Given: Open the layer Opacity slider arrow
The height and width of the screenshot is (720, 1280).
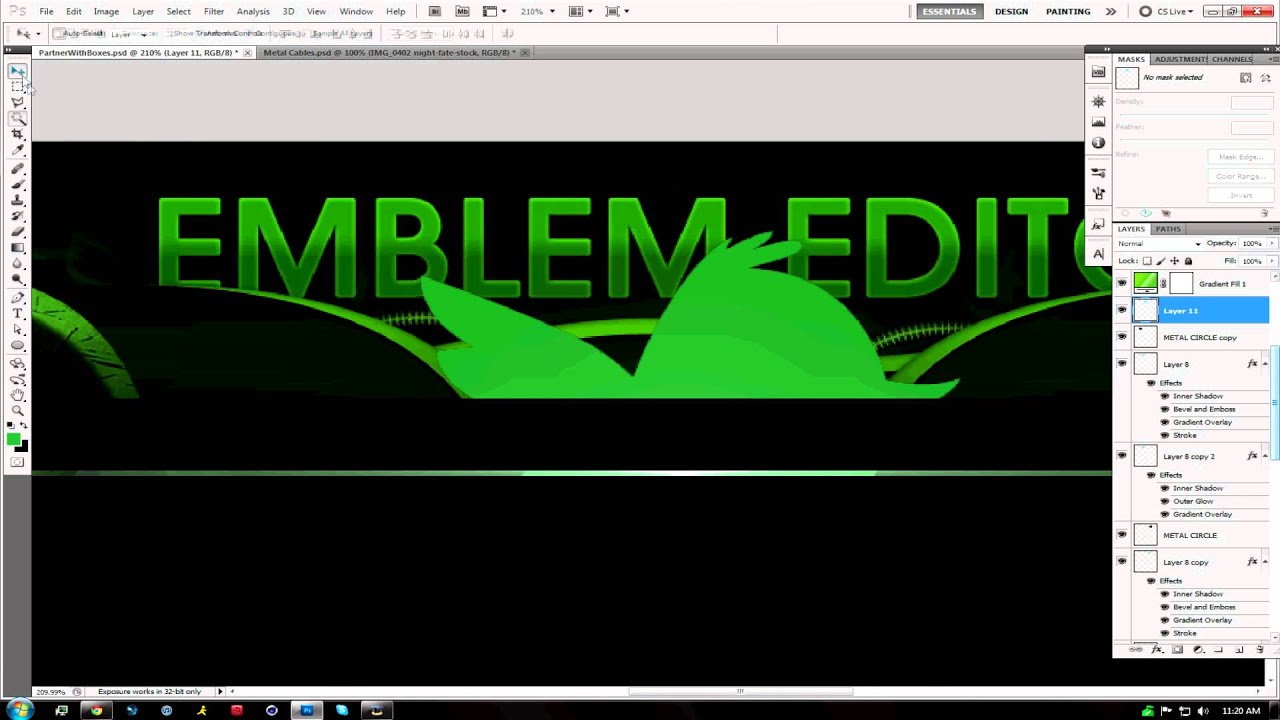Looking at the screenshot, I should click(x=1272, y=244).
